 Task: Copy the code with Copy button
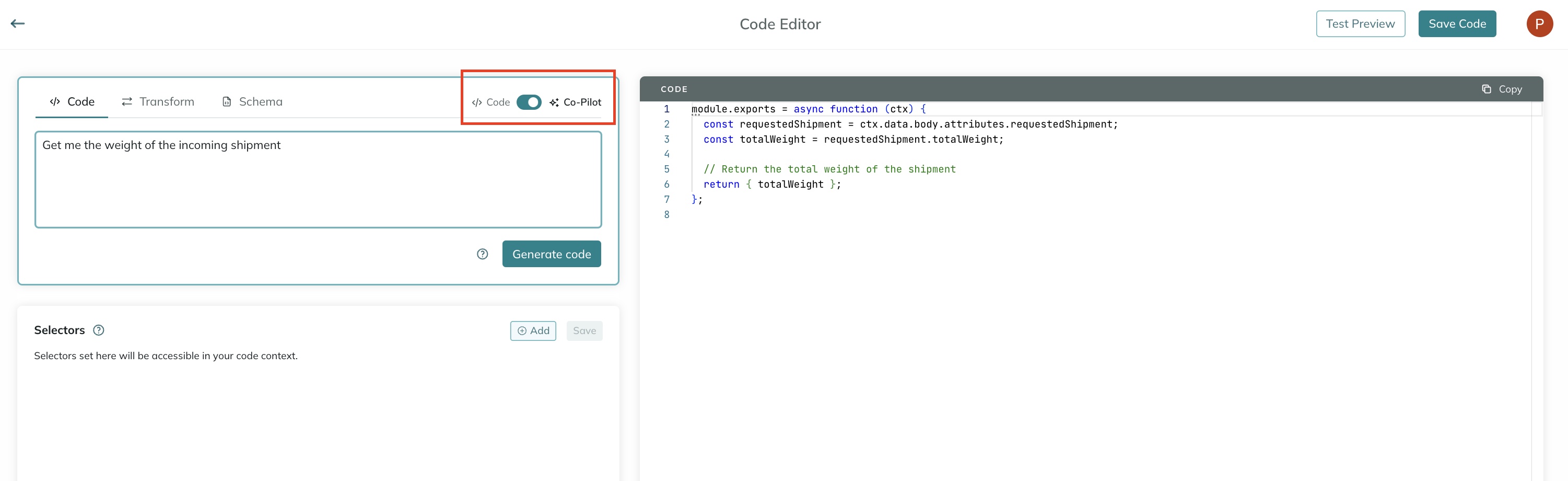click(1502, 89)
